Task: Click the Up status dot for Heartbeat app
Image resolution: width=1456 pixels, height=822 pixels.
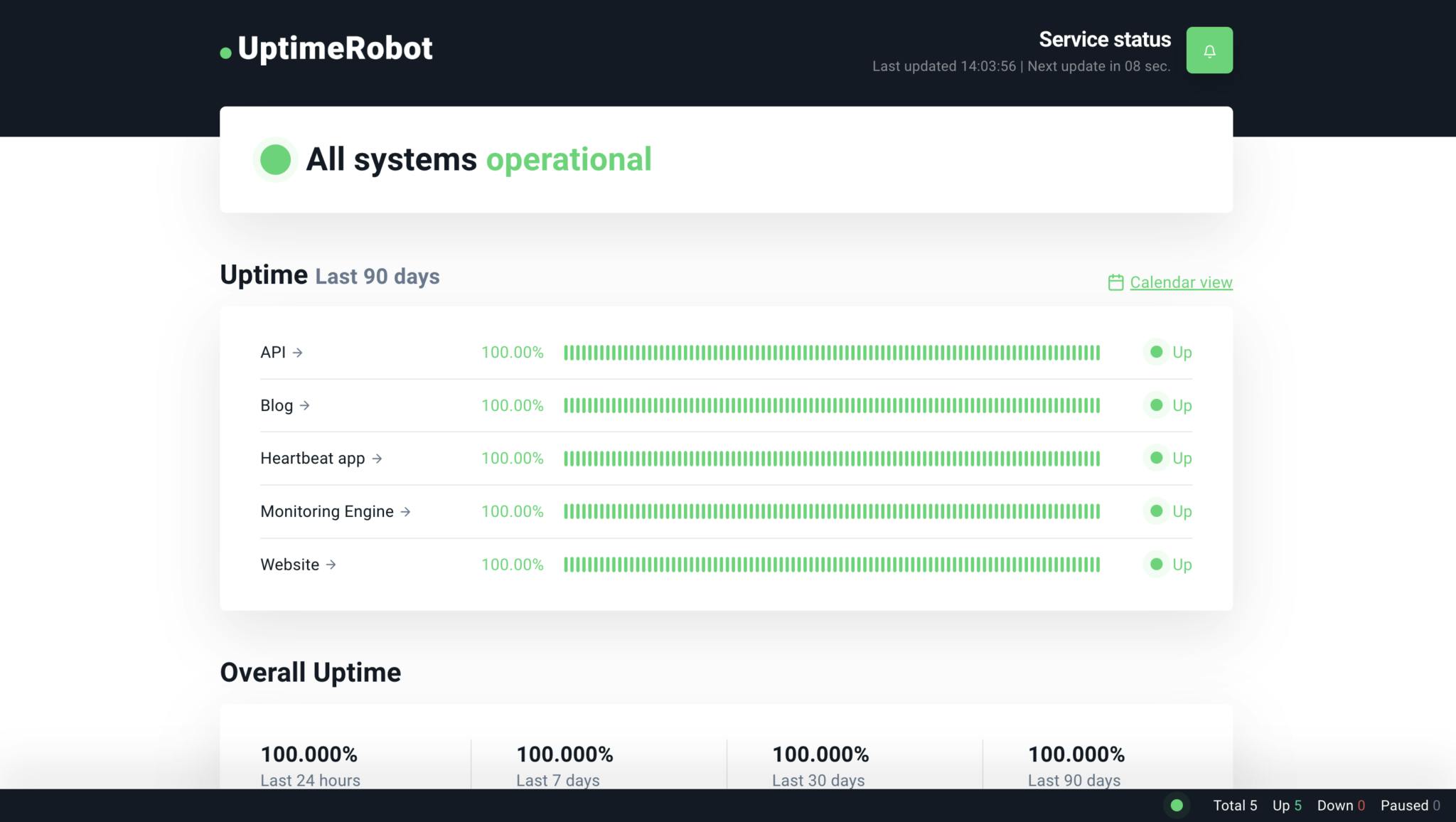Action: point(1157,459)
